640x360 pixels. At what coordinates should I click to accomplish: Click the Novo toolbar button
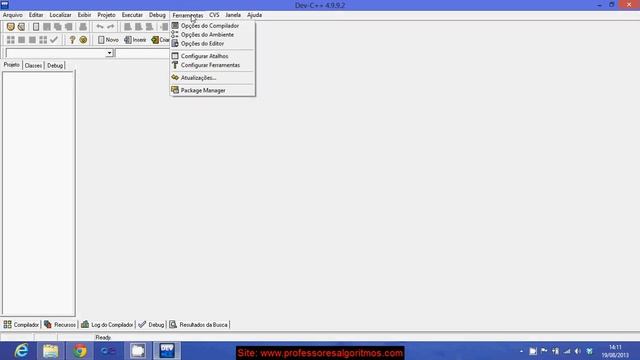point(108,40)
